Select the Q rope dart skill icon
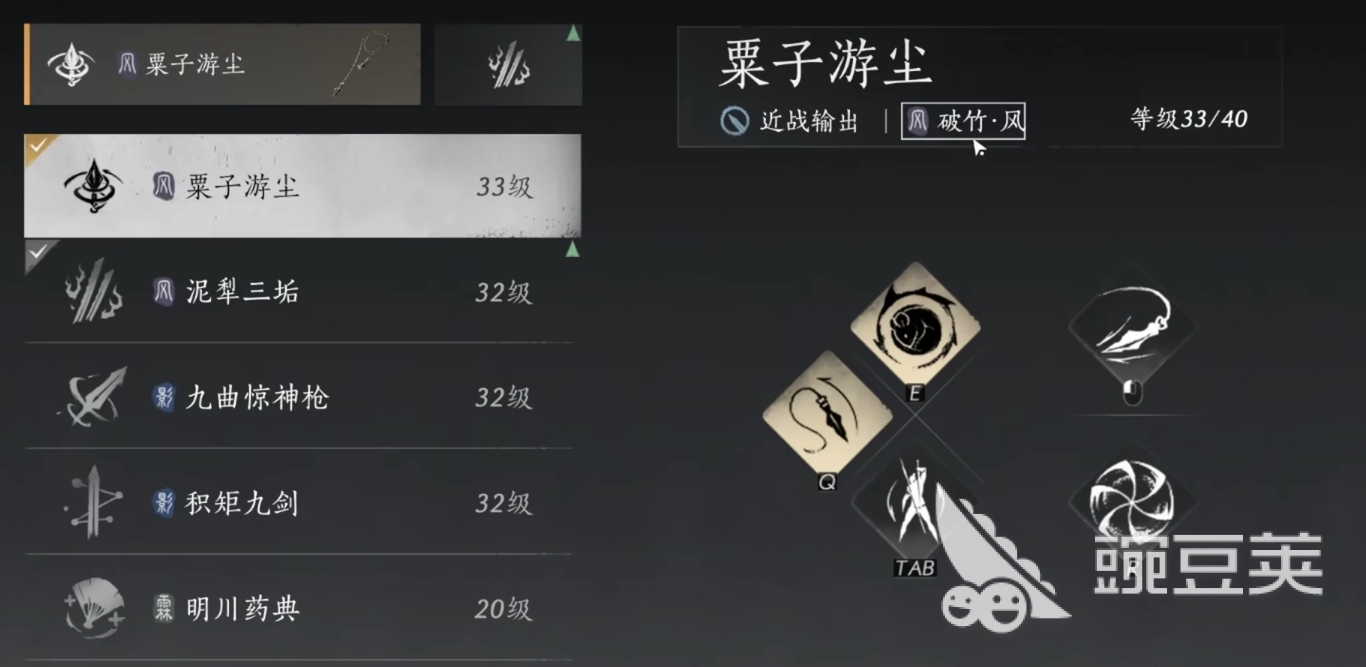Viewport: 1366px width, 667px height. pos(827,415)
